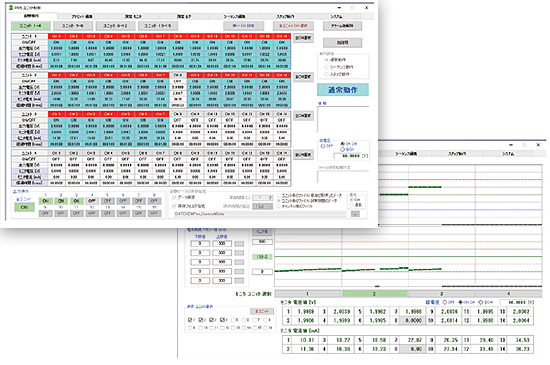Viewport: 550px width, 365px height.
Task: Toggle the 保存フォルダ指定 checkbox
Action: tap(175, 206)
